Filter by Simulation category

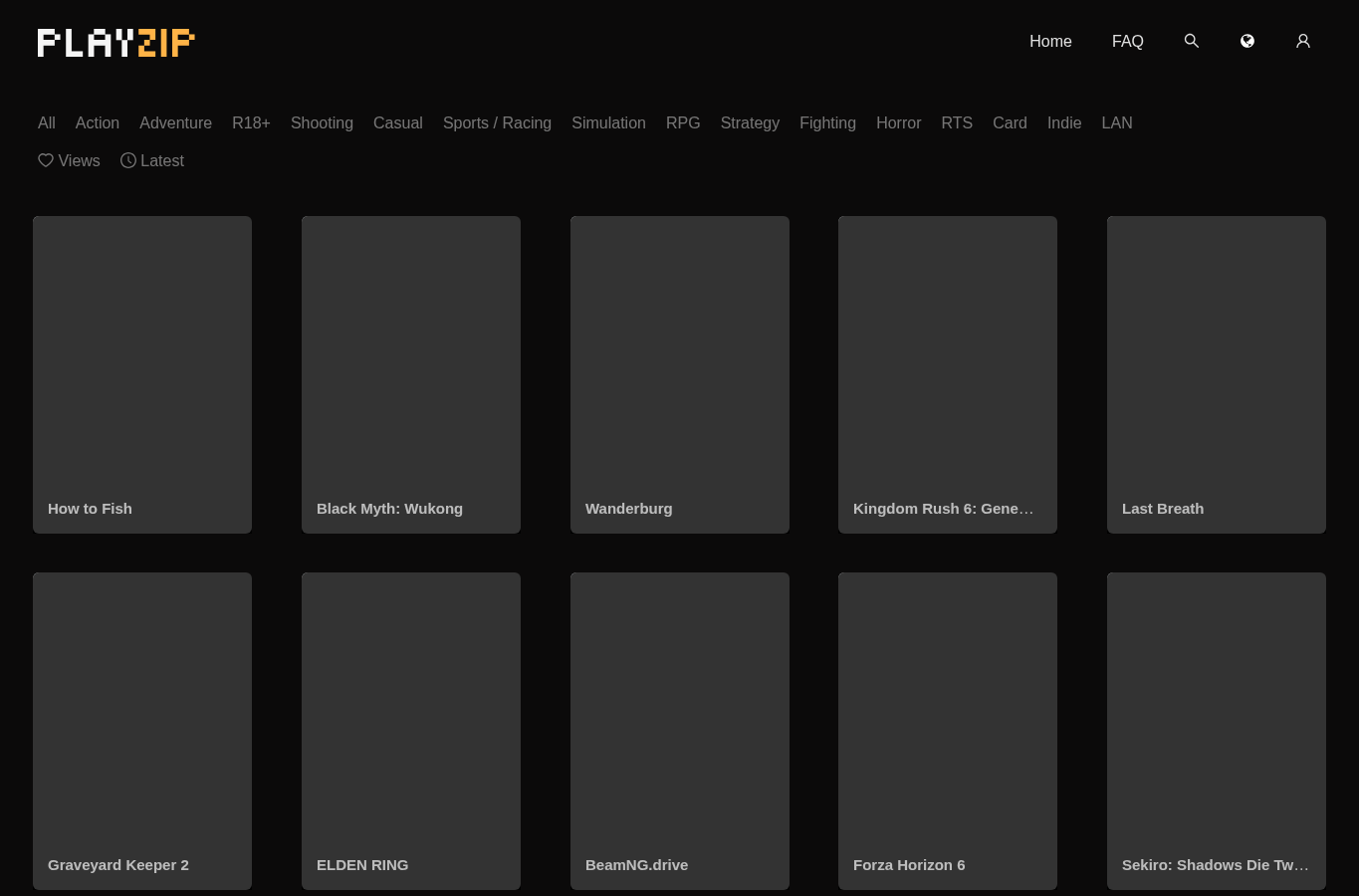coord(608,122)
